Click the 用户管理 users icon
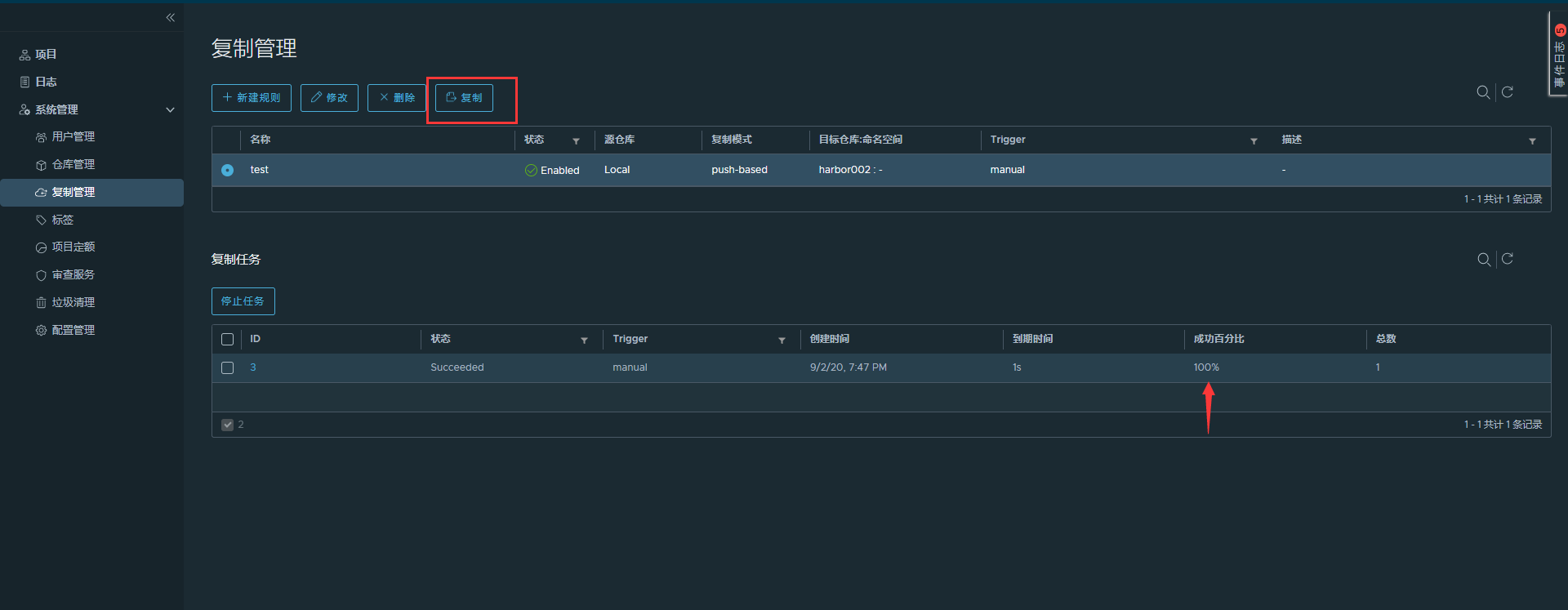Screen dimensions: 1568x610 [41, 137]
